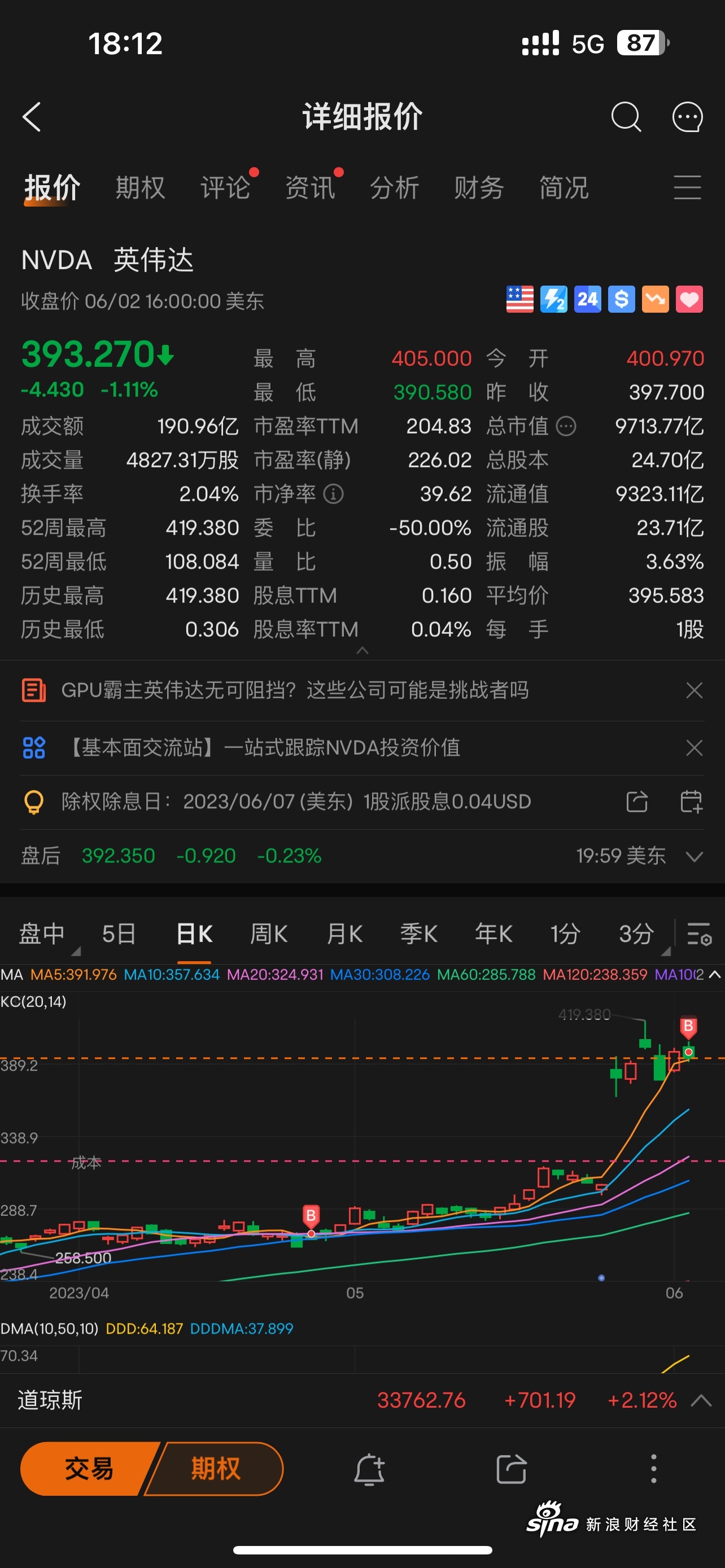The width and height of the screenshot is (725, 1568).
Task: Switch to the 简况 tab
Action: 564,187
